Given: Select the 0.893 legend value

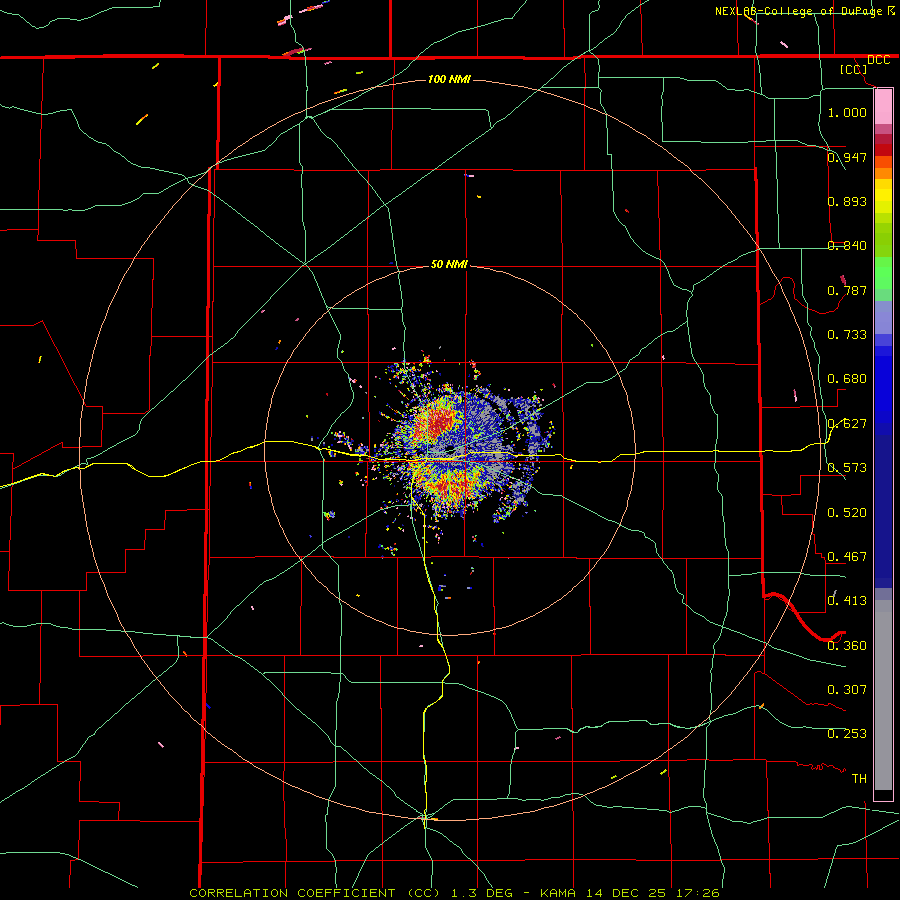Looking at the screenshot, I should tap(847, 201).
